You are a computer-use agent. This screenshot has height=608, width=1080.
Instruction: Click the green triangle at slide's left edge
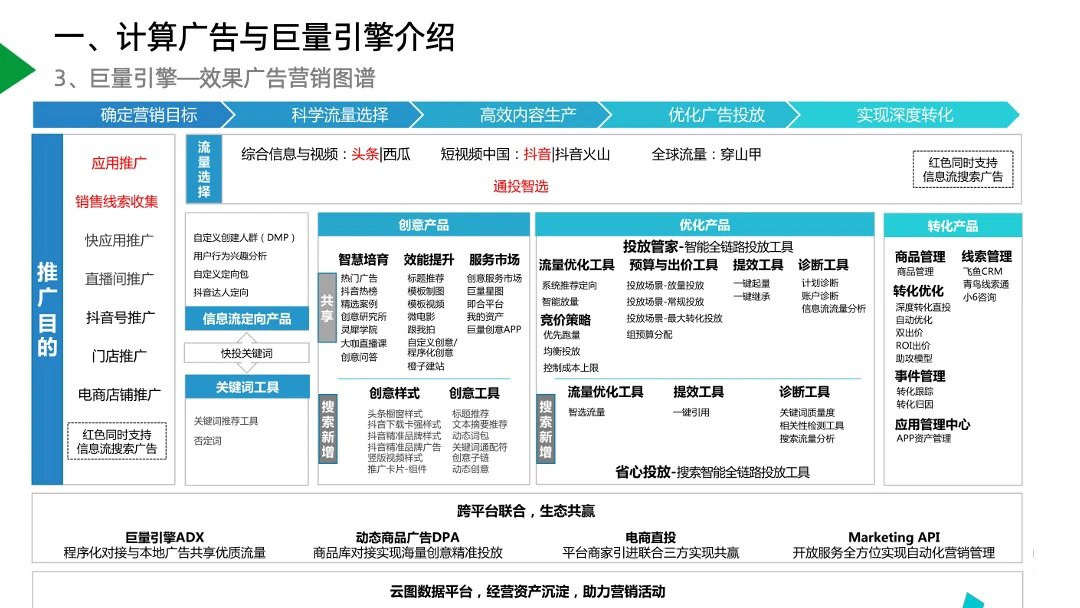pyautogui.click(x=12, y=68)
